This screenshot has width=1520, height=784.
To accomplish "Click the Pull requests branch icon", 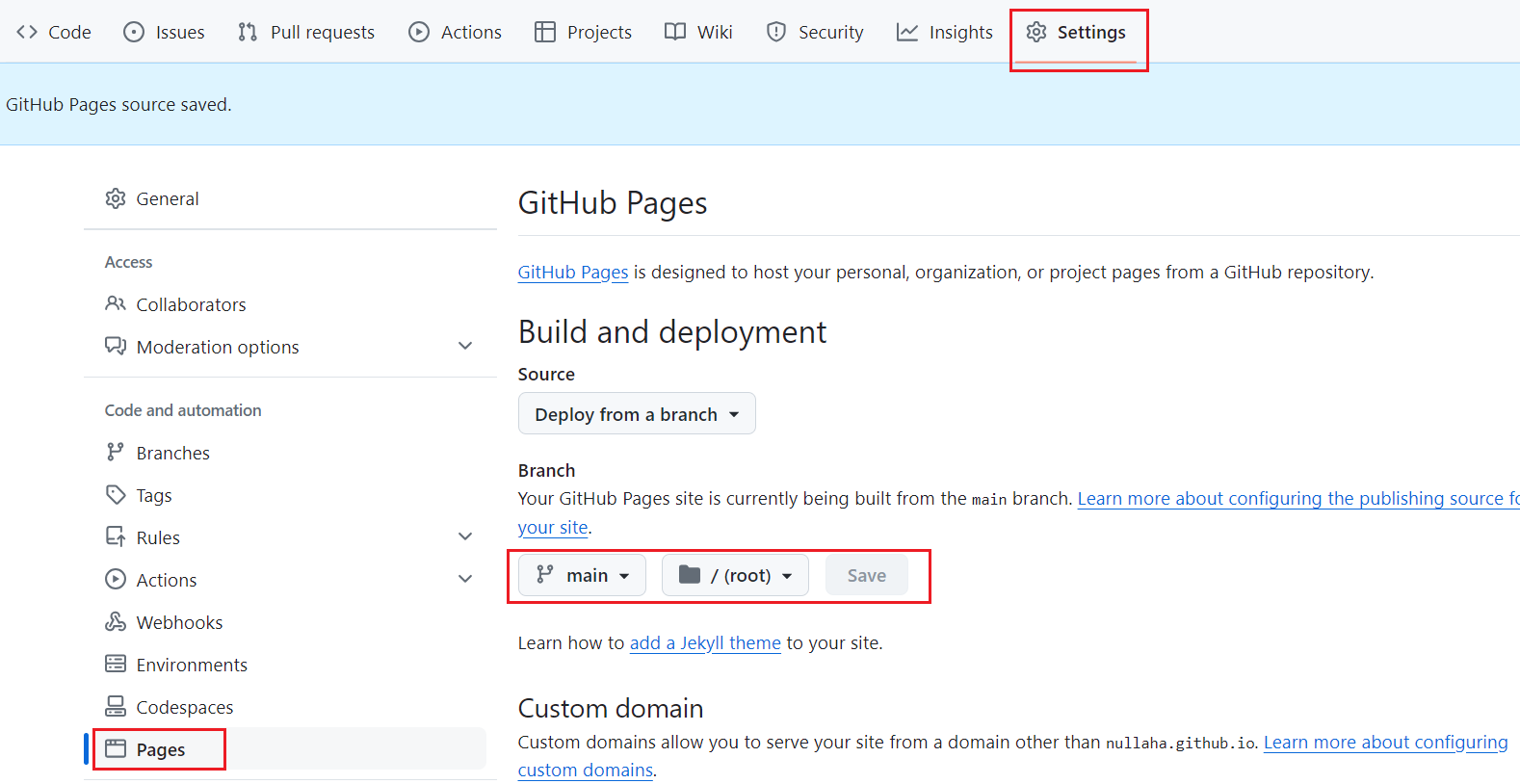I will tap(248, 32).
